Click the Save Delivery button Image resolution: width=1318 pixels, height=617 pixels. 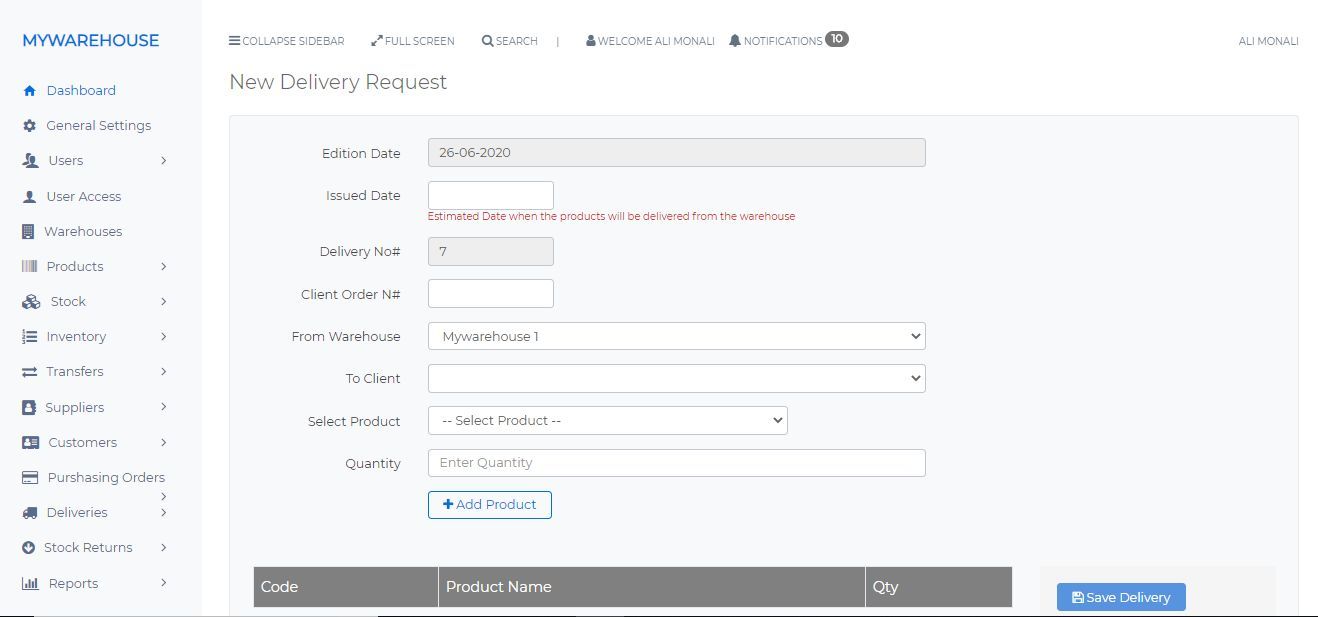[1120, 597]
